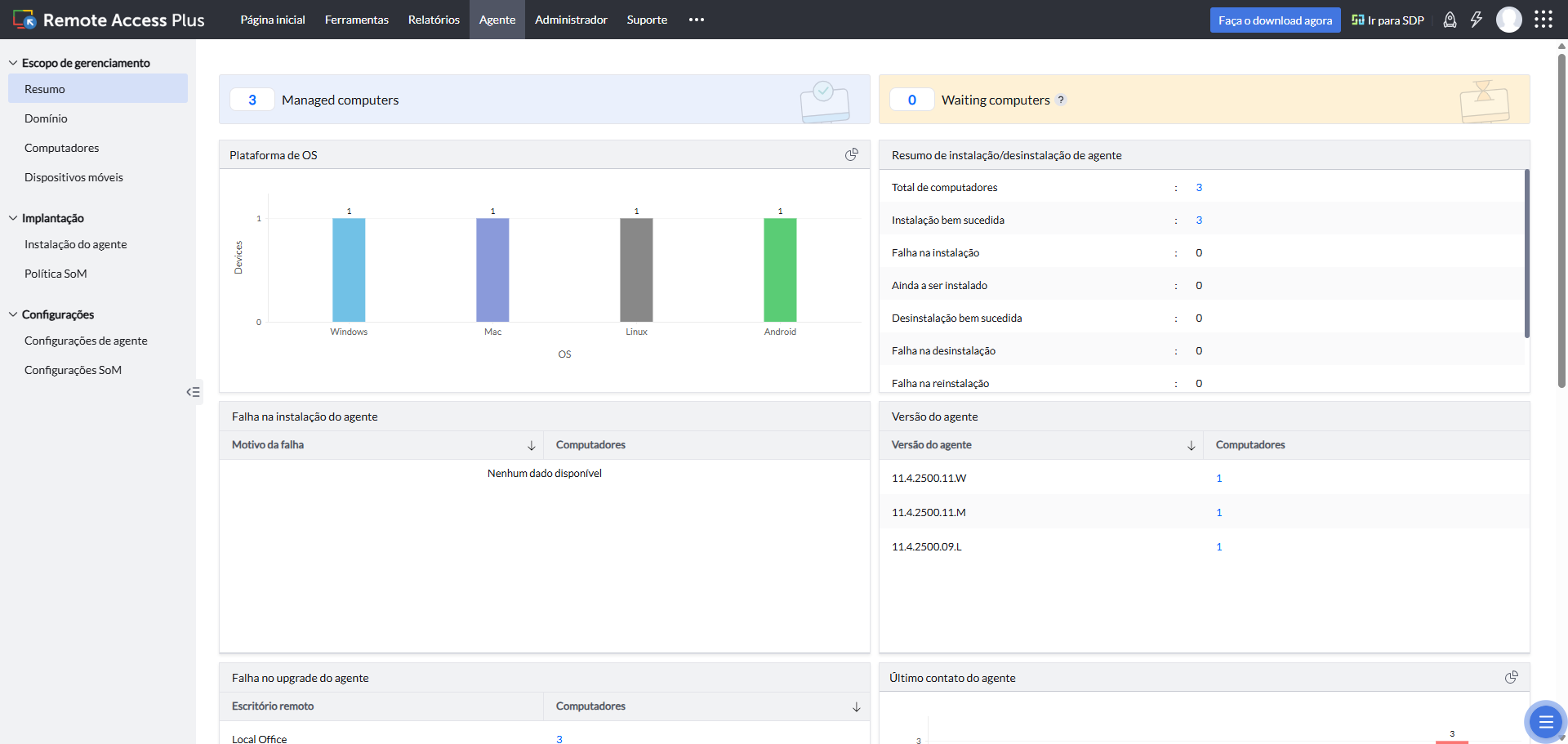Open the Relatórios tab
The image size is (1568, 744).
click(434, 20)
